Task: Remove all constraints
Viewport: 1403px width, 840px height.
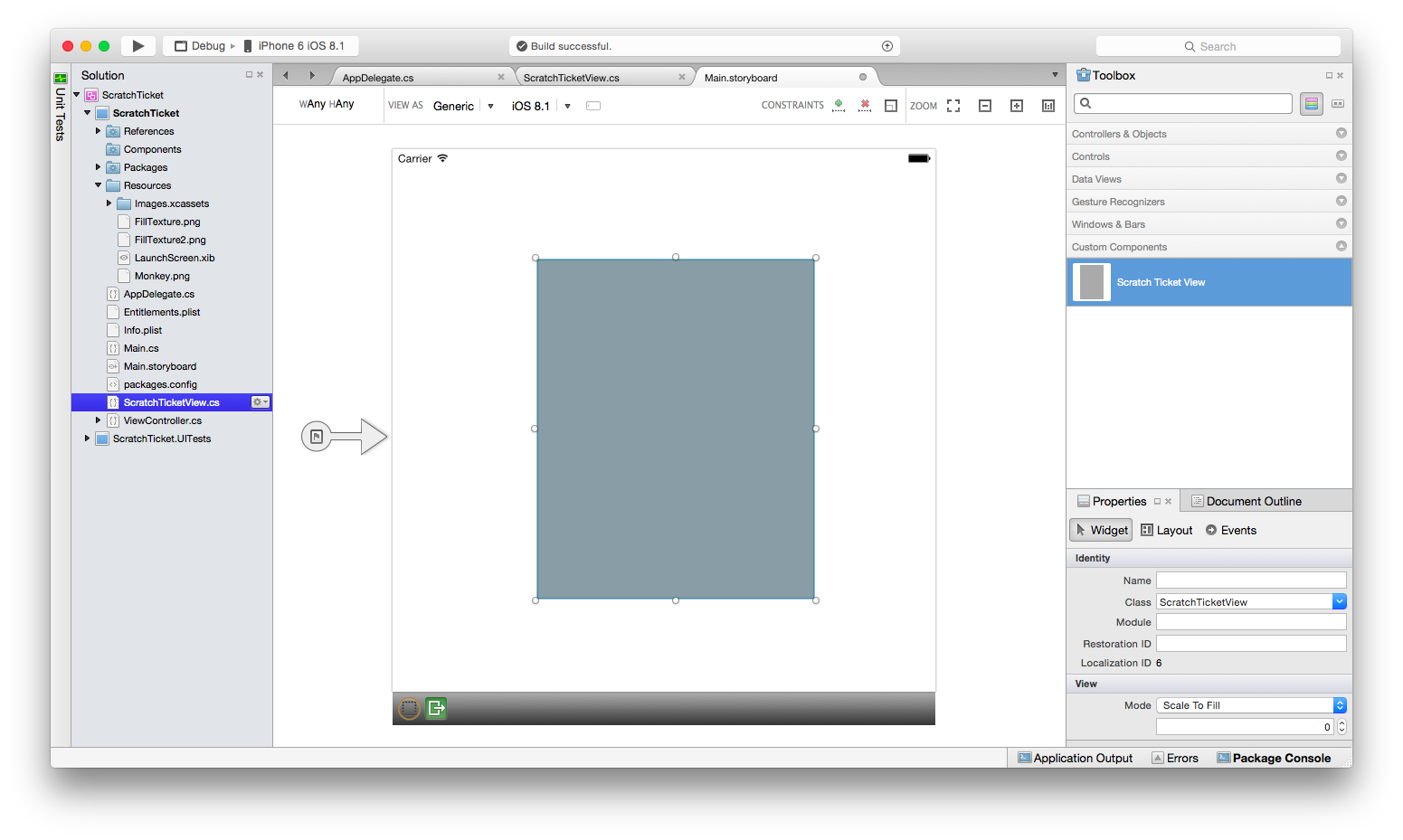Action: tap(865, 106)
